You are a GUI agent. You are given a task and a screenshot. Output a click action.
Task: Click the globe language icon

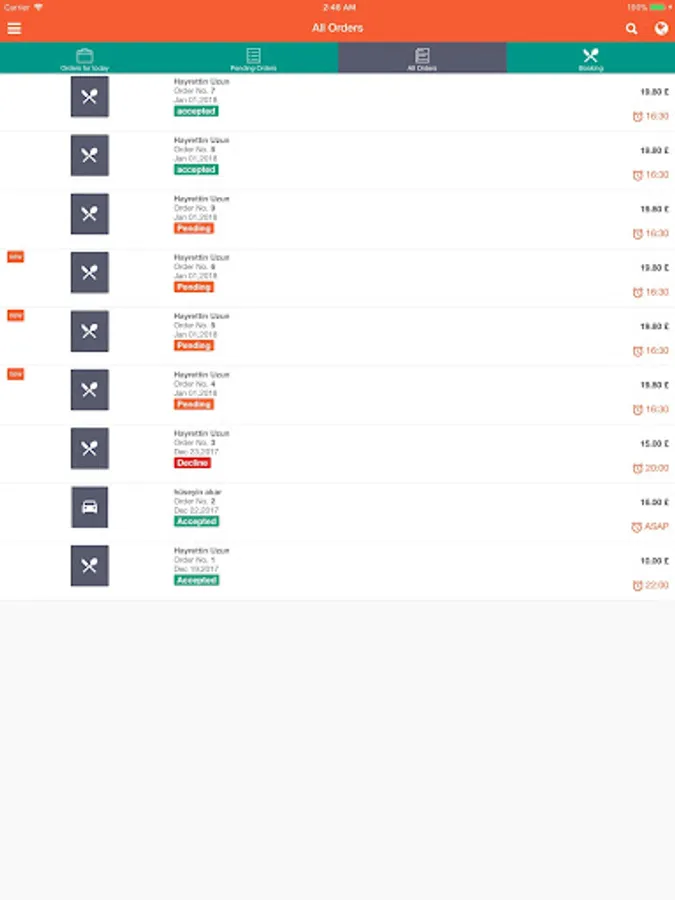[x=661, y=28]
